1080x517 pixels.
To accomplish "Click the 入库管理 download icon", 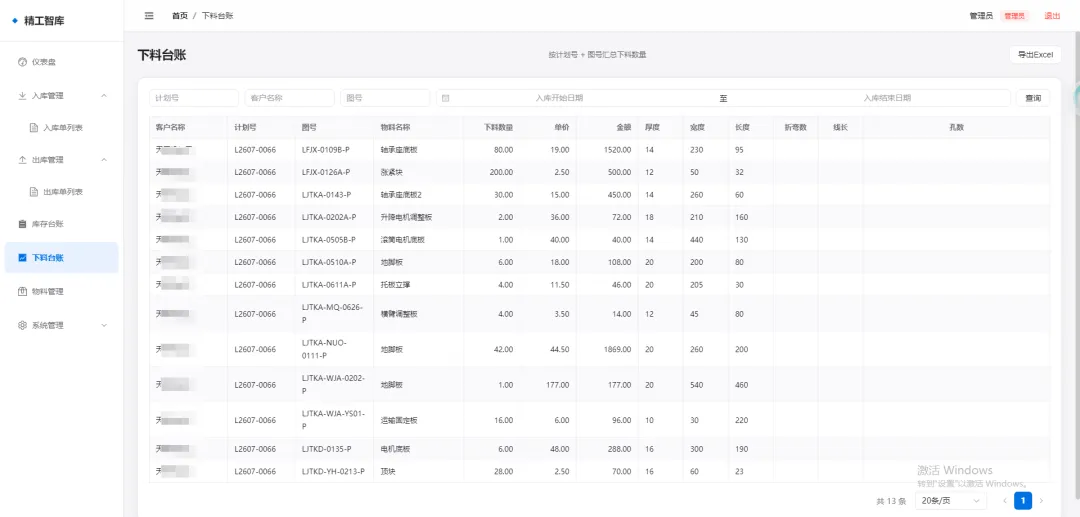I will [x=22, y=96].
